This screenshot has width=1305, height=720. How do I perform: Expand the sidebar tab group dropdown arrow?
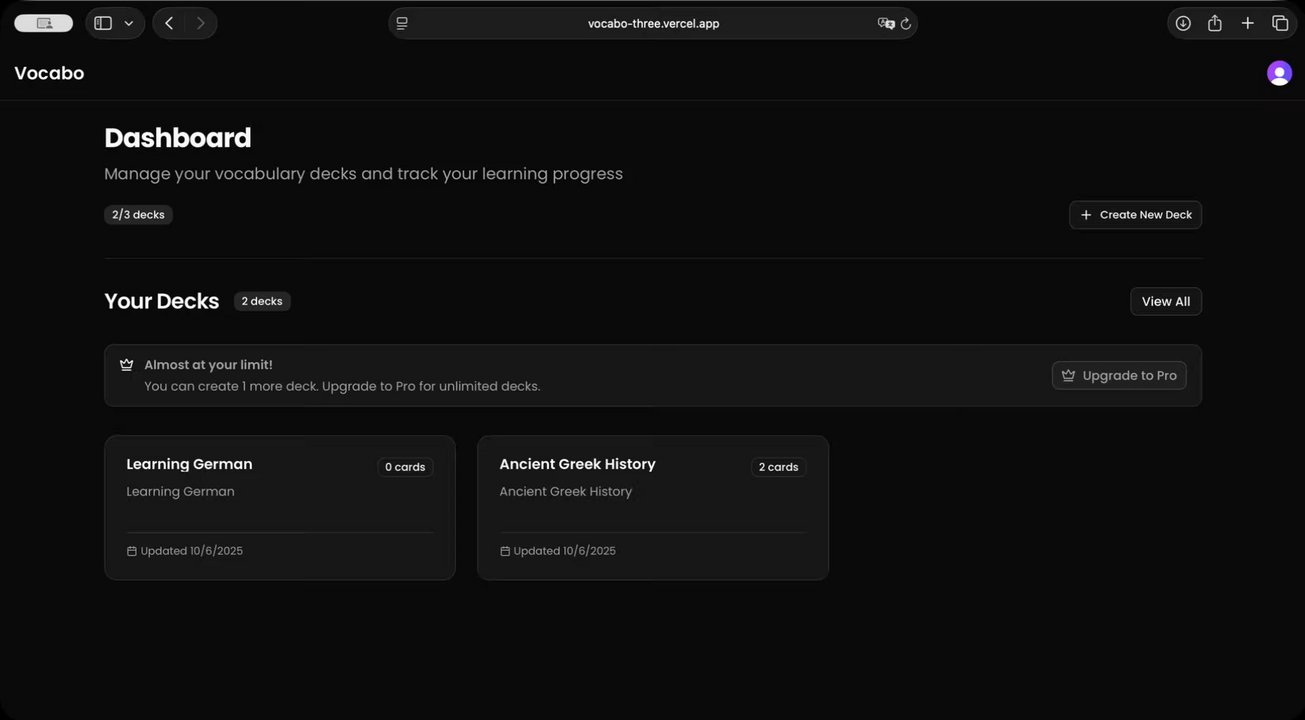(129, 23)
